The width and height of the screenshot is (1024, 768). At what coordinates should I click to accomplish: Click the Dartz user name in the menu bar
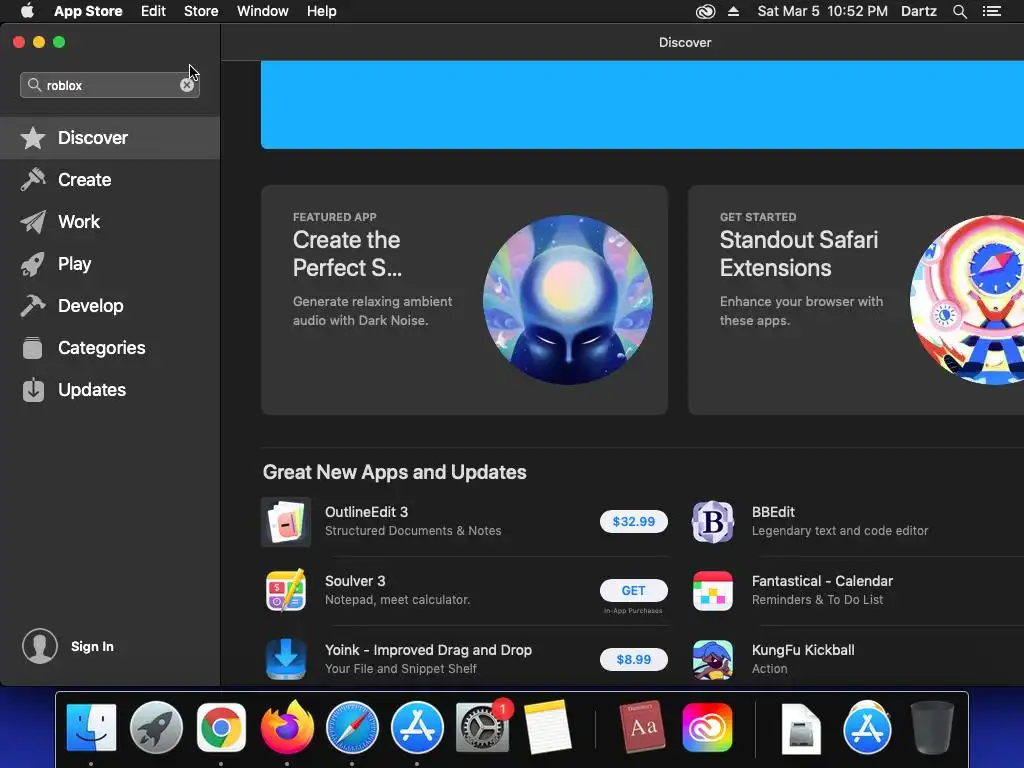coord(919,11)
